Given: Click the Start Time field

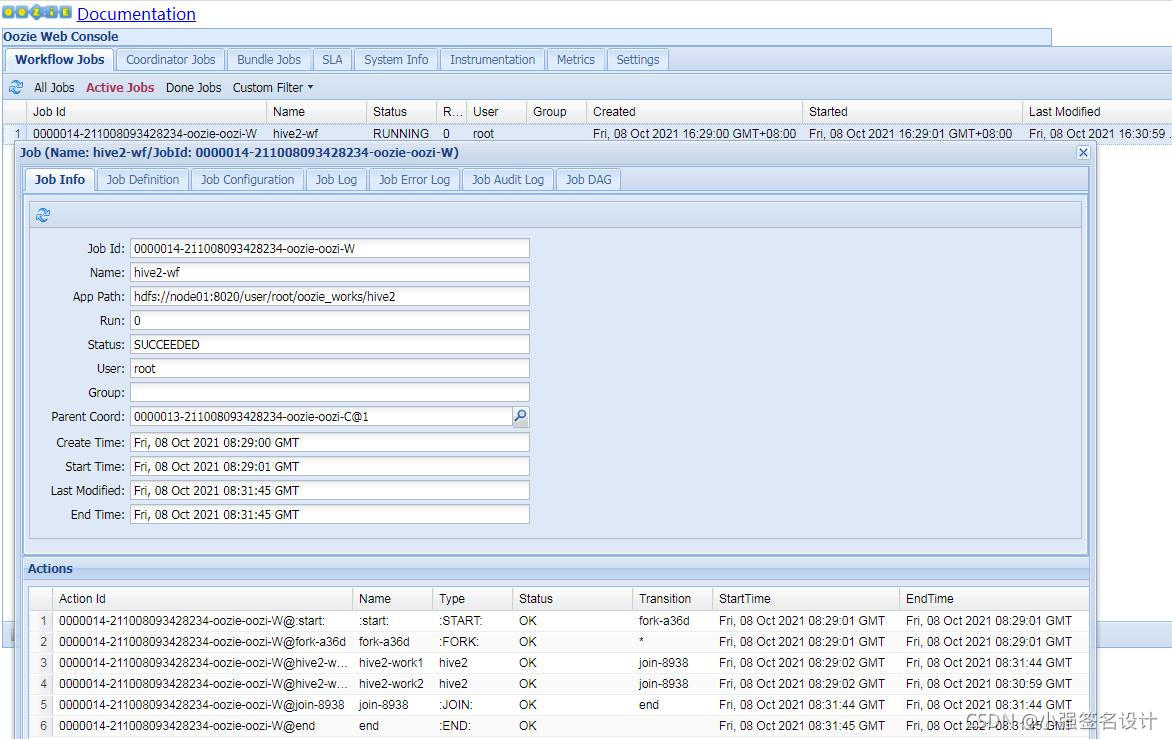Looking at the screenshot, I should (330, 467).
